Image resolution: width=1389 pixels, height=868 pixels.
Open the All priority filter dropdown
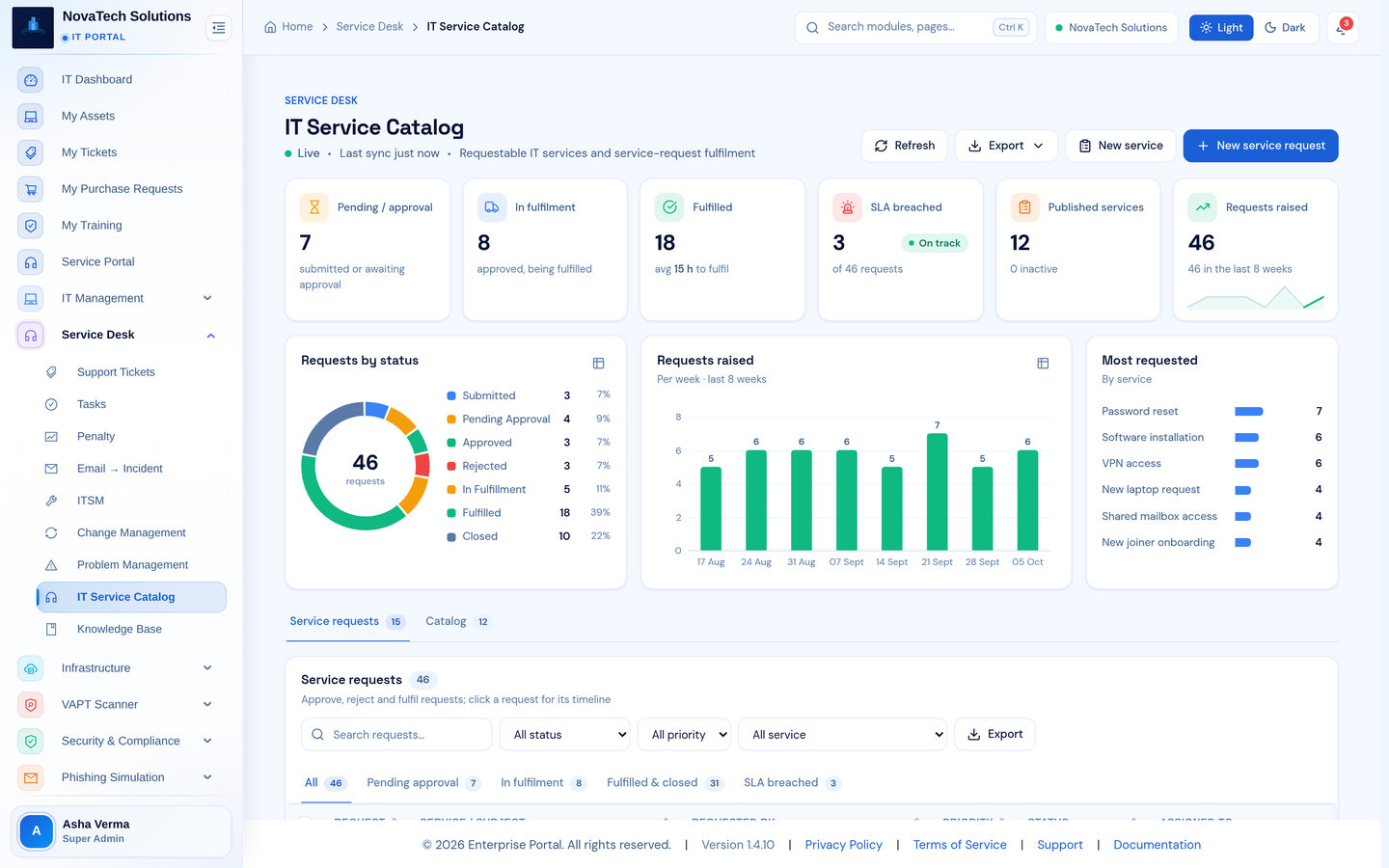click(x=684, y=735)
